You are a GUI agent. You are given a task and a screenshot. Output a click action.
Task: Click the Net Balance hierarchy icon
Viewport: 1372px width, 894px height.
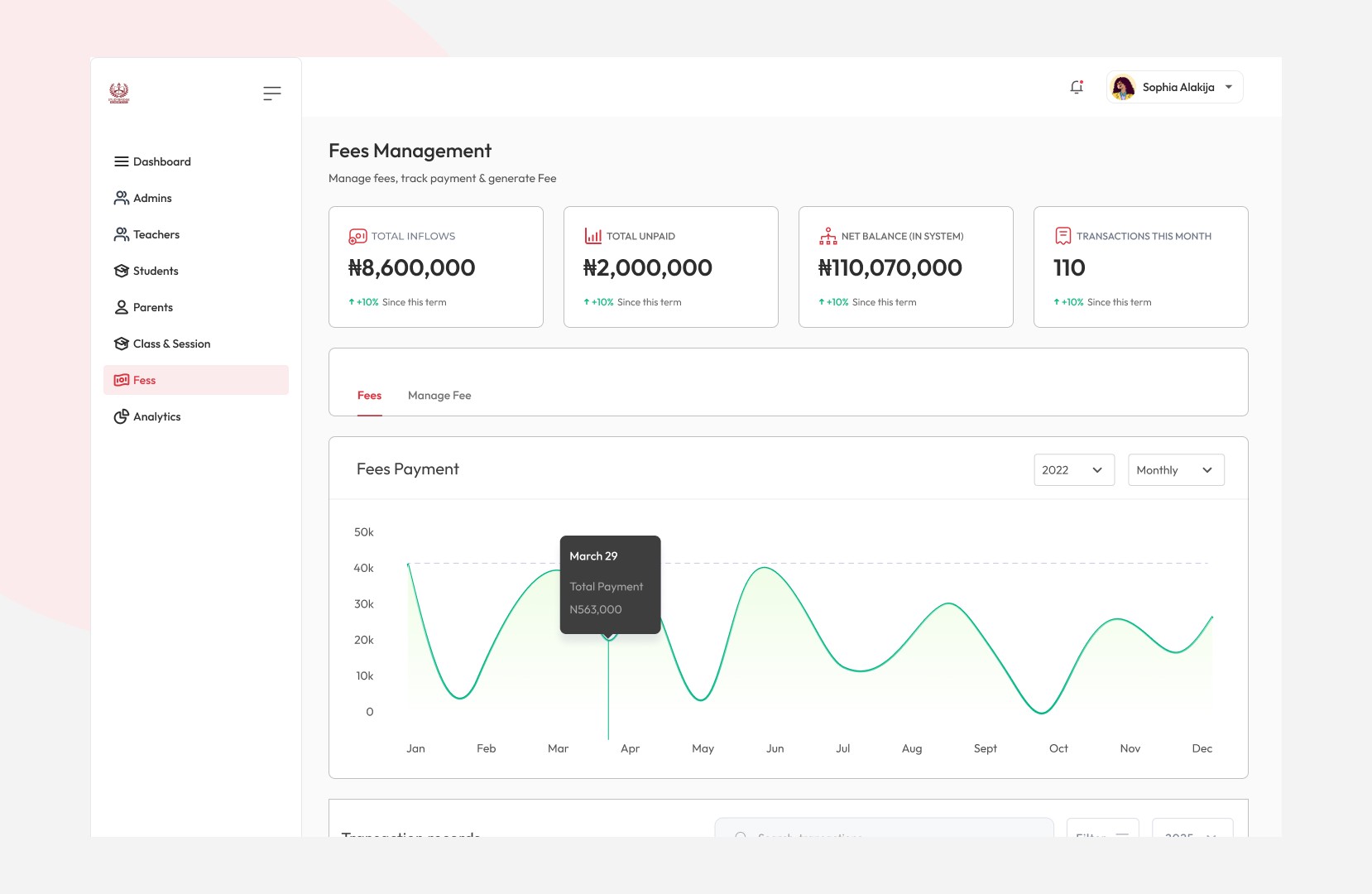point(828,236)
